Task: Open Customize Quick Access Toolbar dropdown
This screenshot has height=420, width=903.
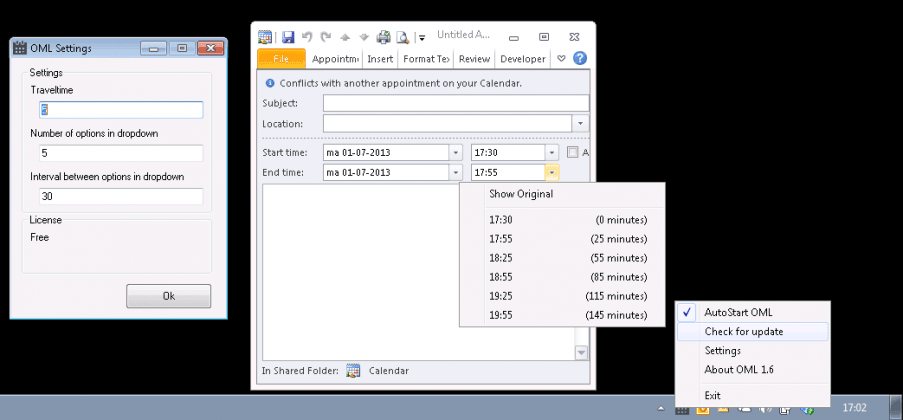Action: [x=422, y=38]
